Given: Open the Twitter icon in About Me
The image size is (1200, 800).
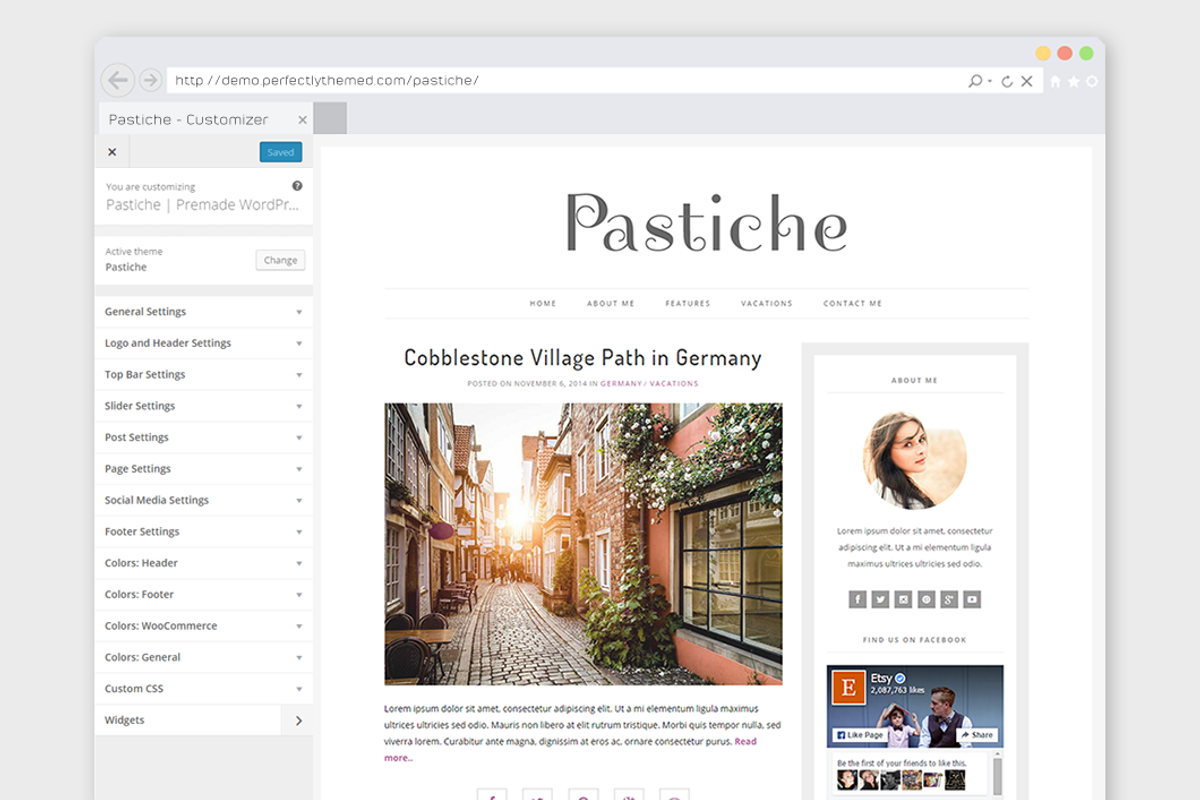Looking at the screenshot, I should (880, 599).
